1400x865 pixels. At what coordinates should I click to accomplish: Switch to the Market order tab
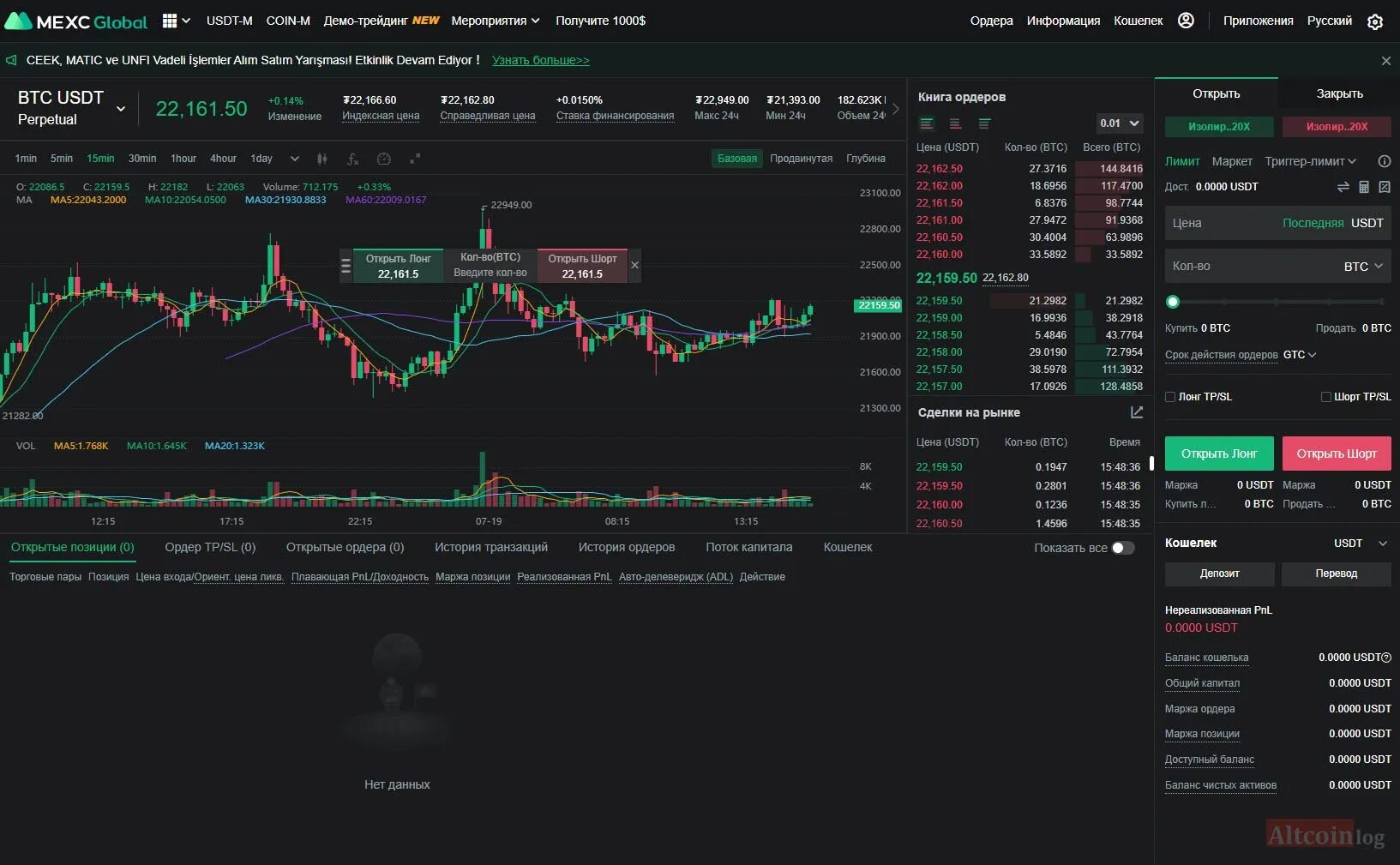click(1232, 161)
